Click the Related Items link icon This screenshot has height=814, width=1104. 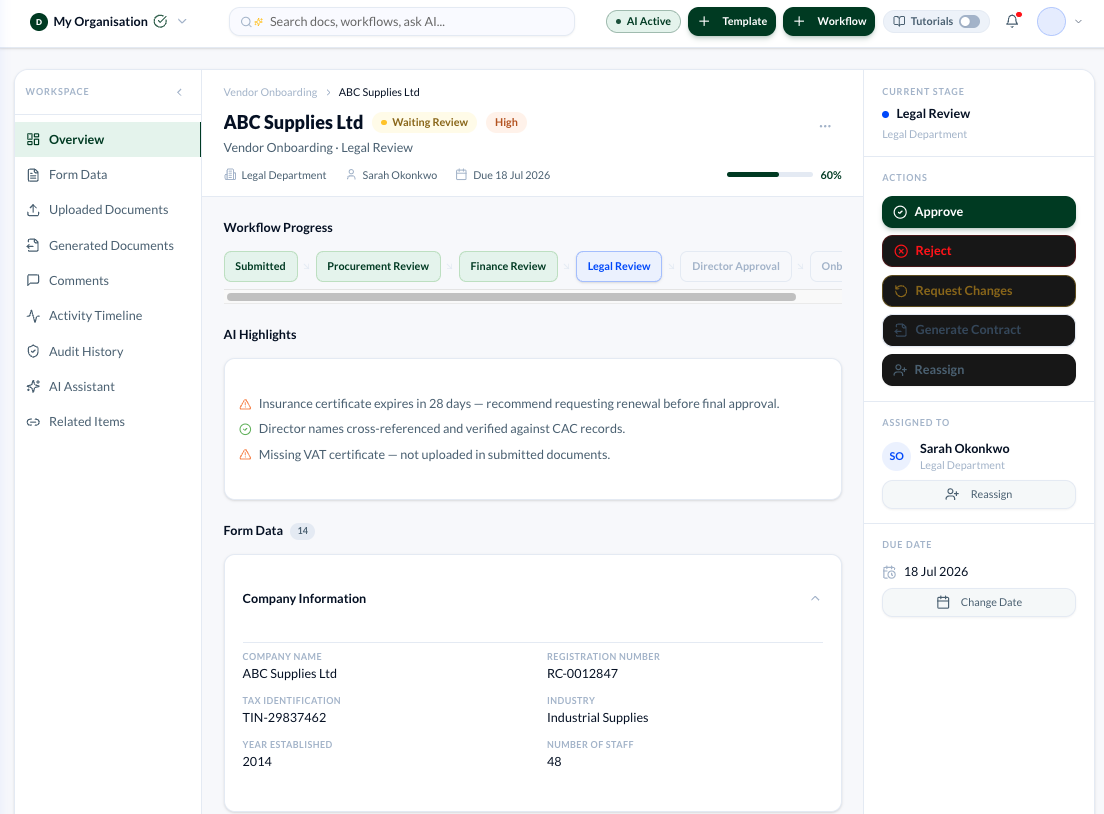coord(33,422)
